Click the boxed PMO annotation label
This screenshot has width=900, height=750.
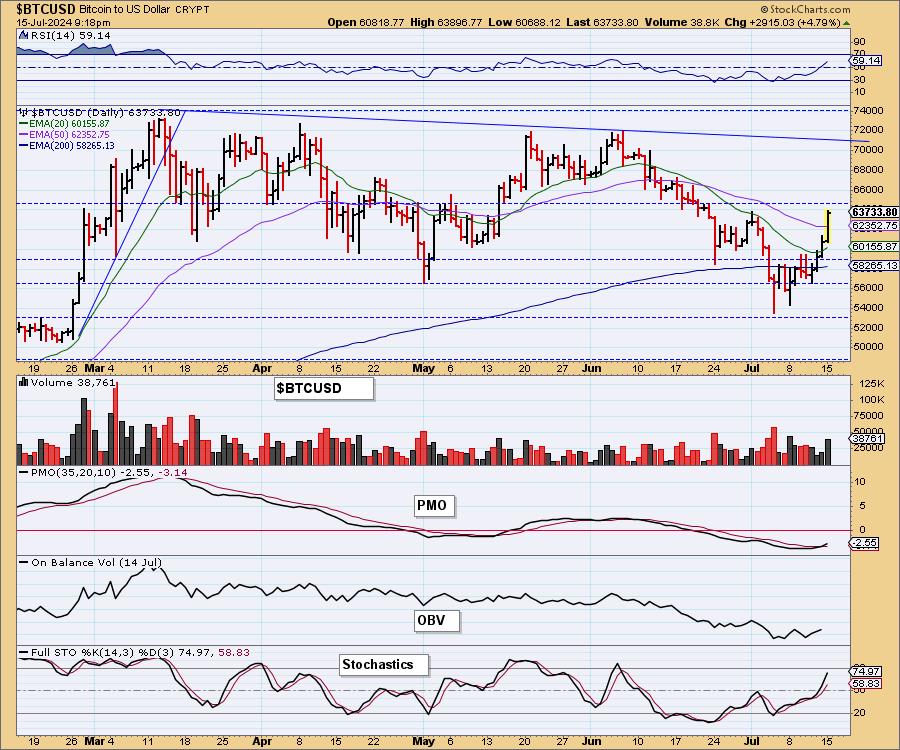click(434, 506)
